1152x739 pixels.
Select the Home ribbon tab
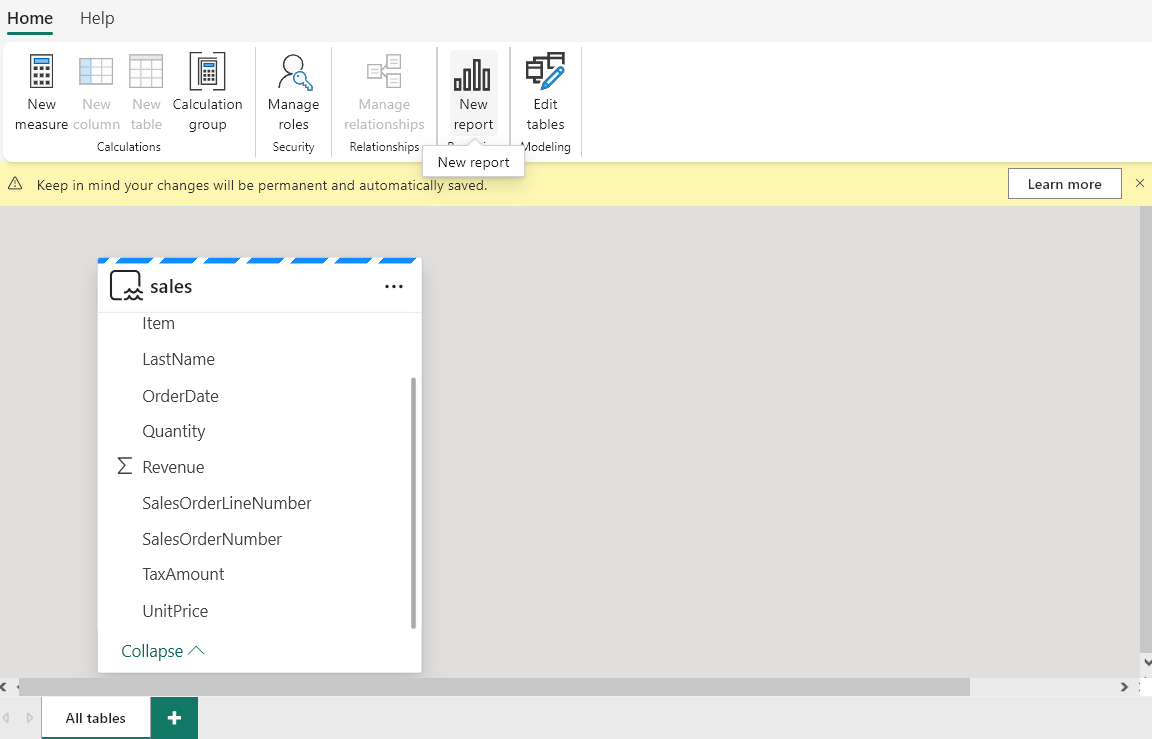(x=29, y=18)
